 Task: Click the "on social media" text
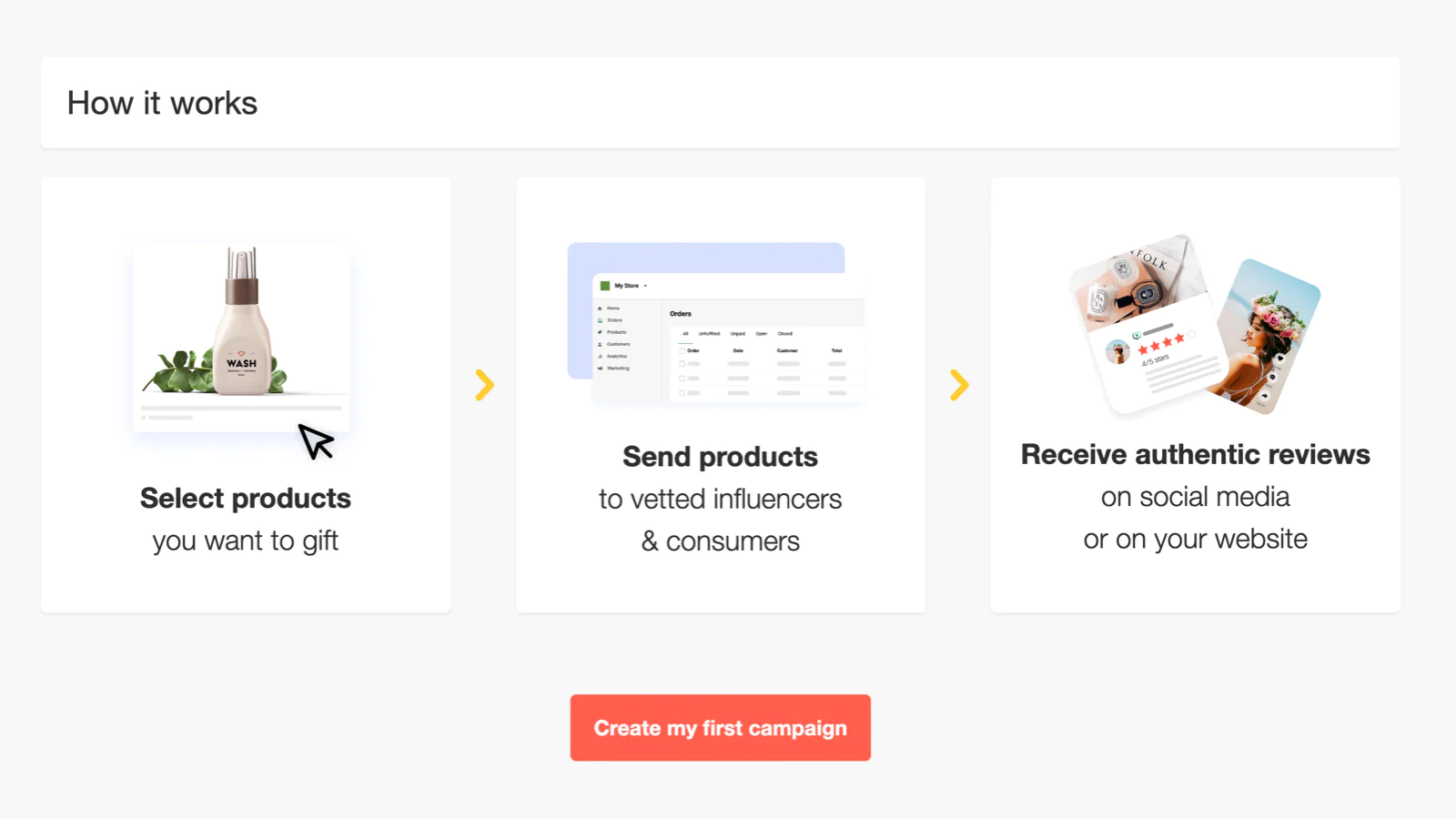(1195, 497)
